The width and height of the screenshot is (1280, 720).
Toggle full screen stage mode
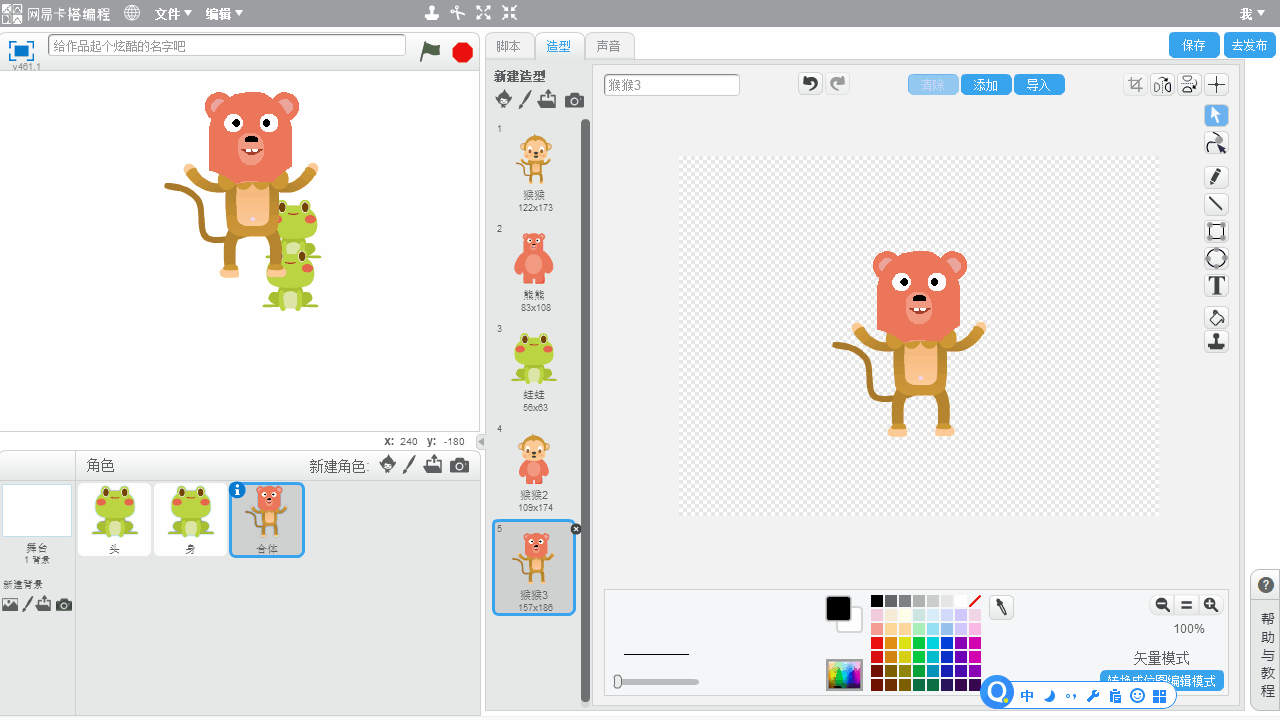tap(22, 50)
